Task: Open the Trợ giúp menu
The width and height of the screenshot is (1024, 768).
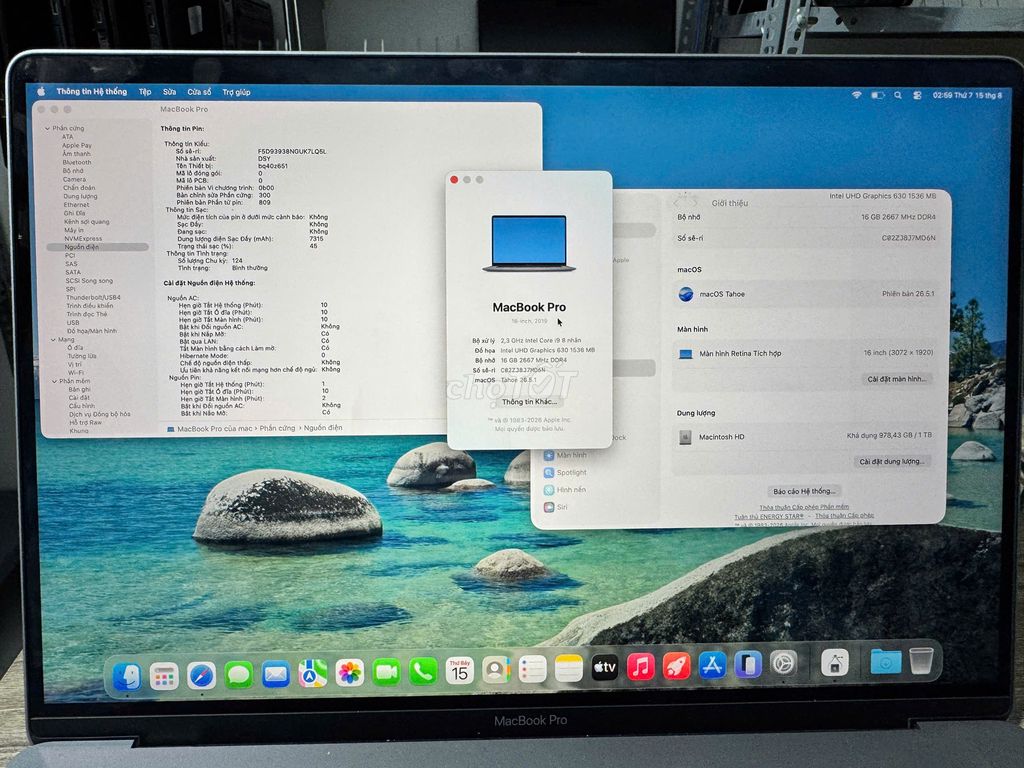Action: tap(236, 92)
